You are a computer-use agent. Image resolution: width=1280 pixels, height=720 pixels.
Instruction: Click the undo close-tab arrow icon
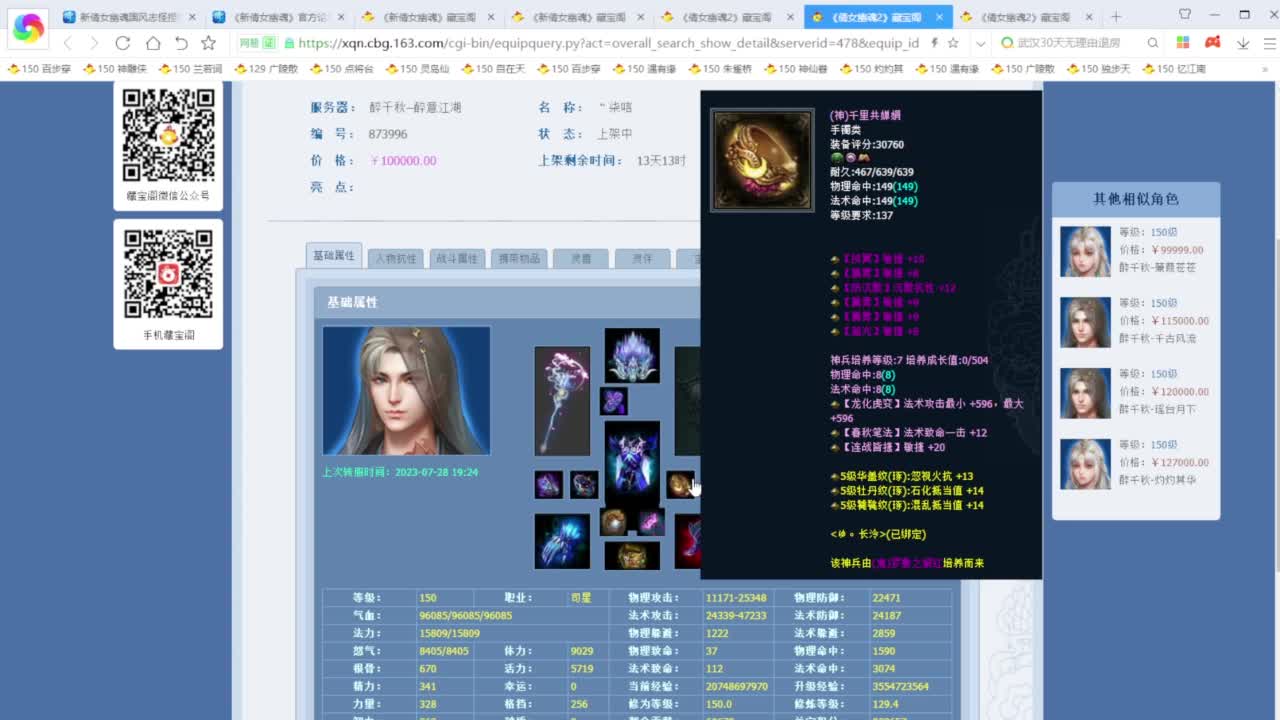[x=181, y=43]
